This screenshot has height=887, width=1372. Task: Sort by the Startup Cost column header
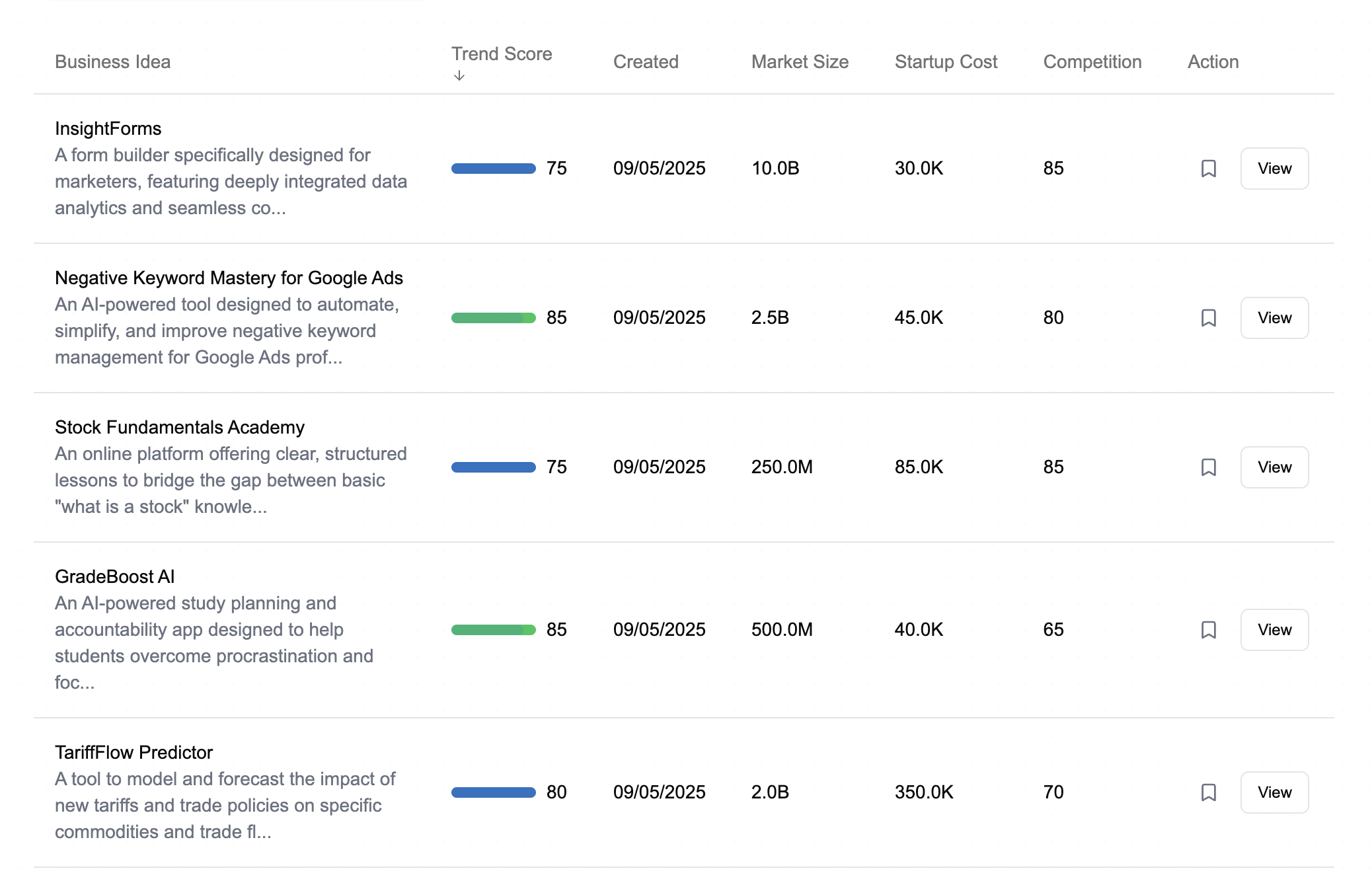point(946,62)
